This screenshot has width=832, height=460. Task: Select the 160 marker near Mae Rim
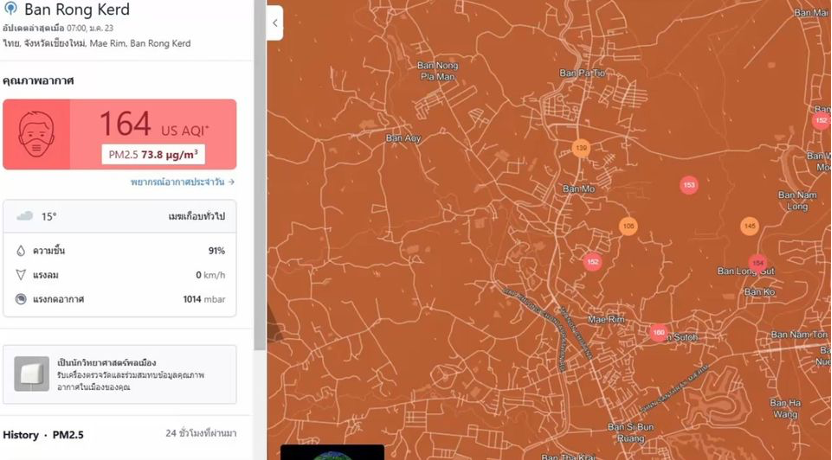[658, 332]
